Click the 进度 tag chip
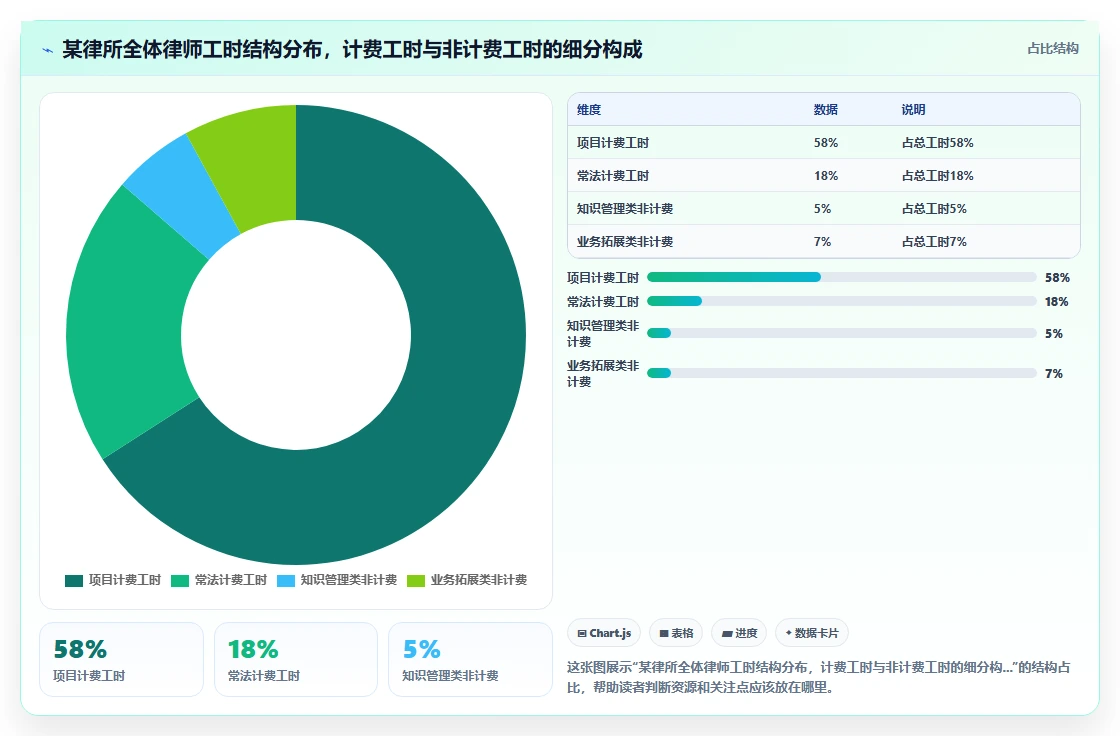 739,633
